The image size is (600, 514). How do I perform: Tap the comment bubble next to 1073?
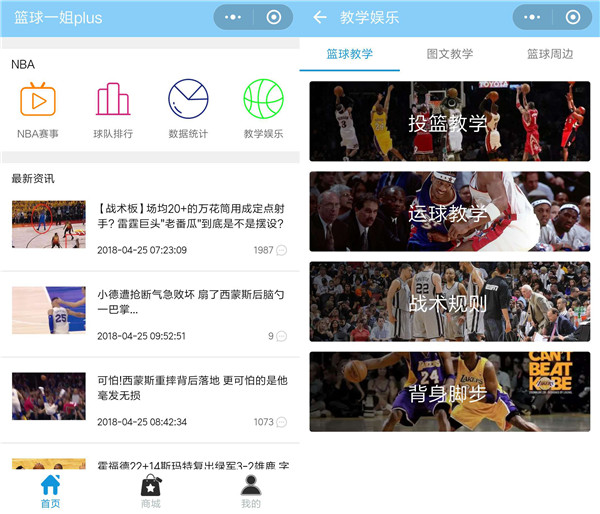click(x=282, y=422)
